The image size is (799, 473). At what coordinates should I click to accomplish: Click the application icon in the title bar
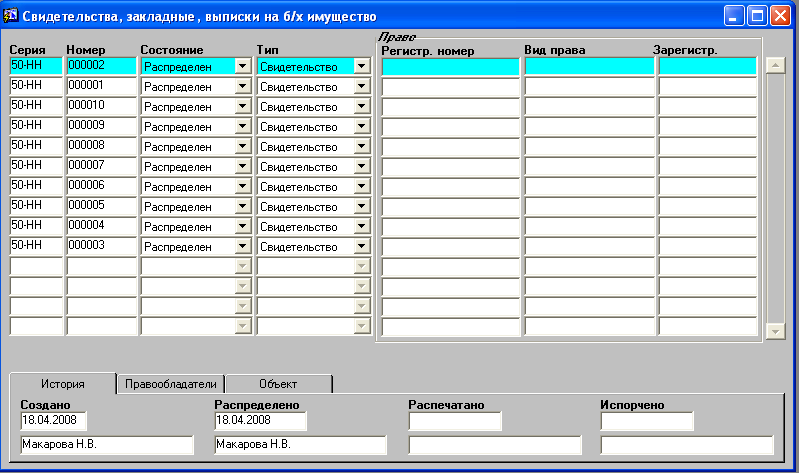pyautogui.click(x=10, y=16)
